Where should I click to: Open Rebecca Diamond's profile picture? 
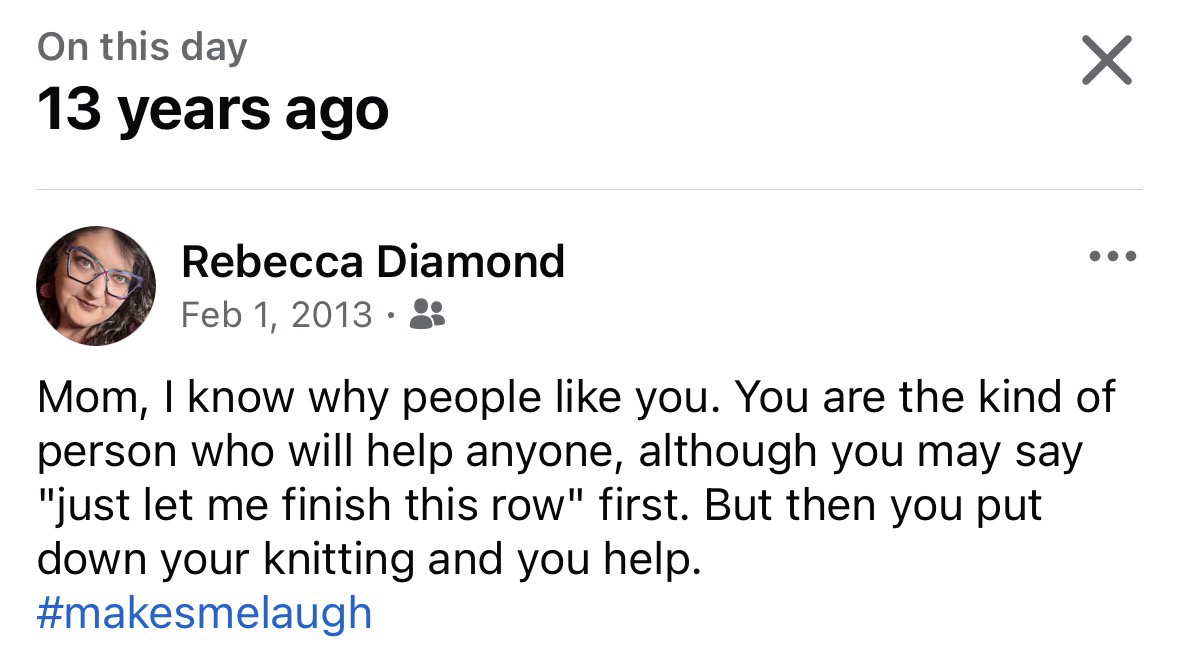96,285
